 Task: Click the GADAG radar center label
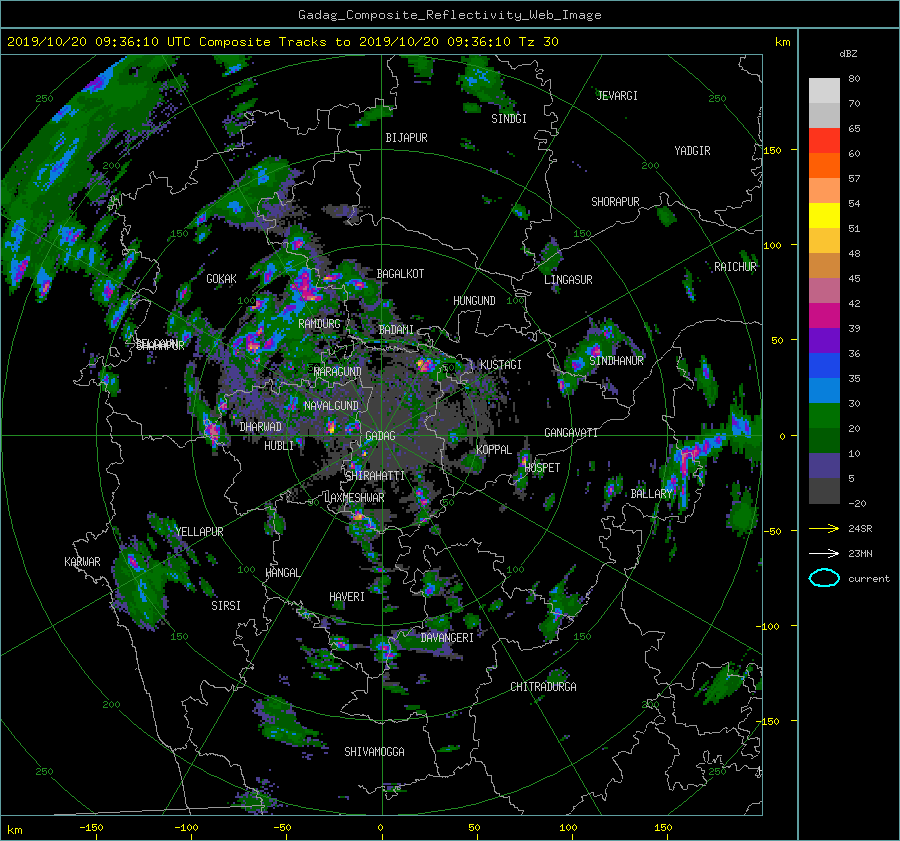tap(380, 436)
